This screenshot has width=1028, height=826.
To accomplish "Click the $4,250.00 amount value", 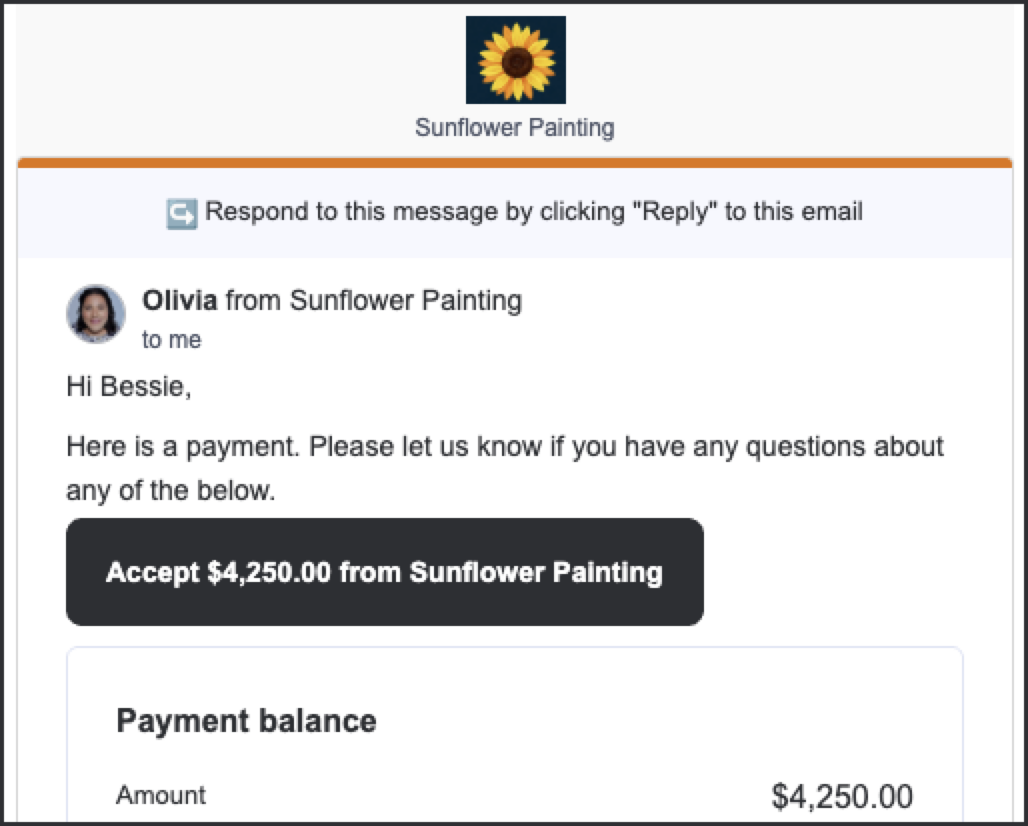I will (x=842, y=796).
